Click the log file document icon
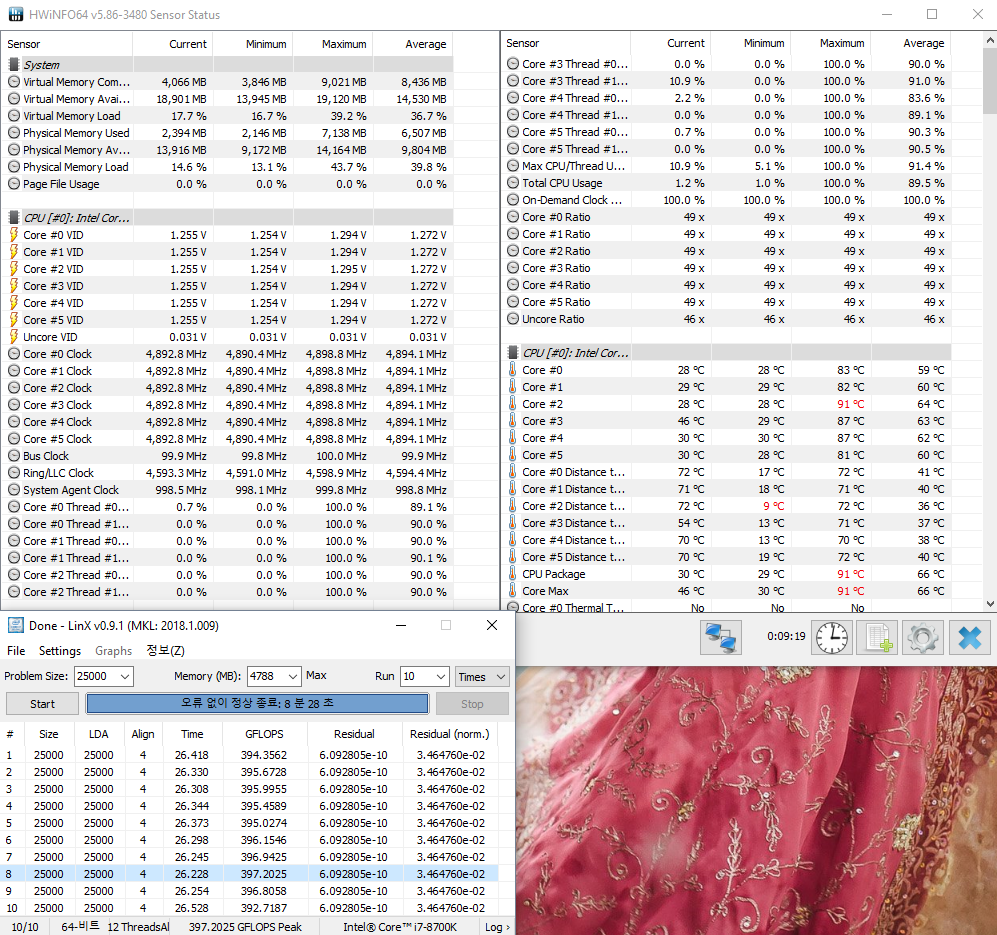This screenshot has width=997, height=935. coord(877,637)
